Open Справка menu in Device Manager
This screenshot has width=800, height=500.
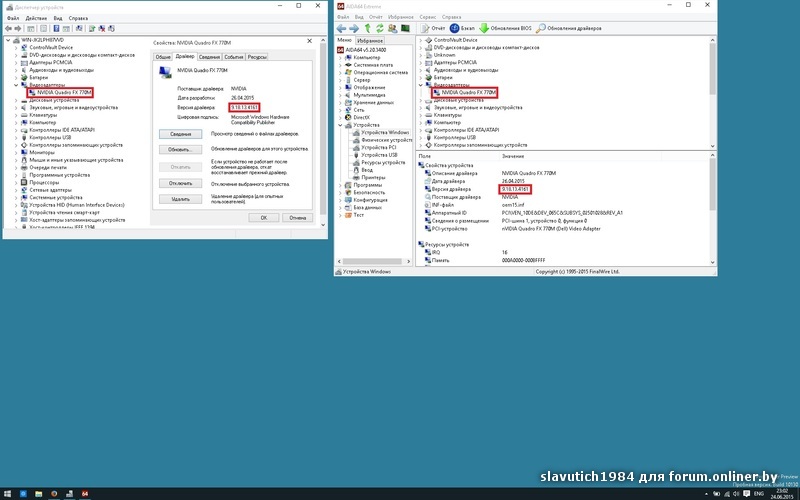[78, 18]
